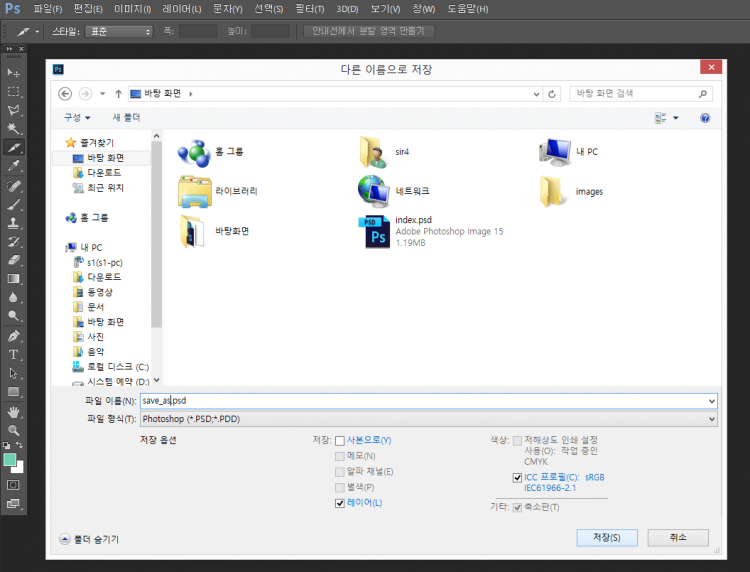Activate the Hand tool
This screenshot has height=572, width=750.
[14, 411]
